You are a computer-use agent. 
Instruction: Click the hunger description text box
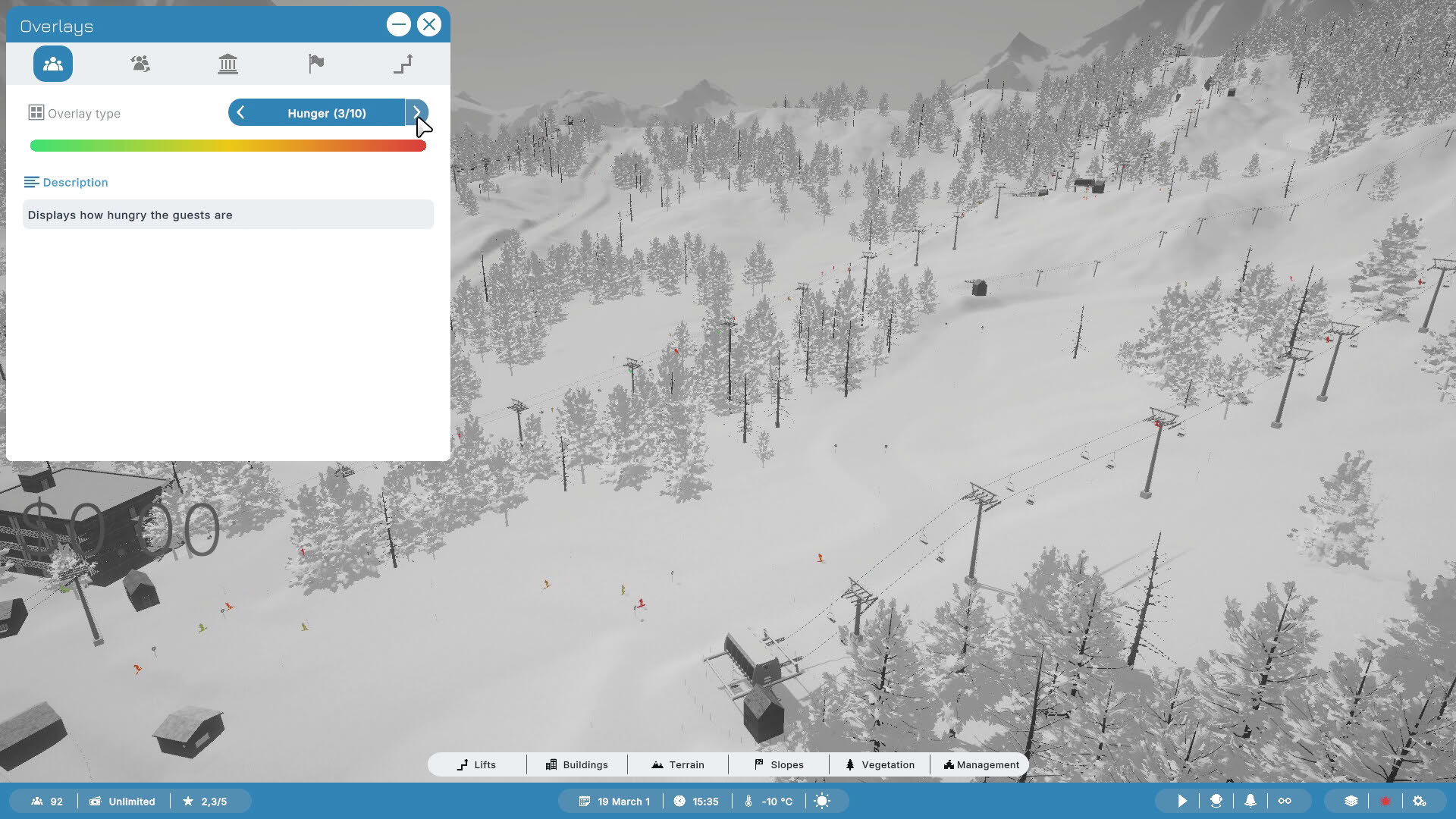point(228,215)
